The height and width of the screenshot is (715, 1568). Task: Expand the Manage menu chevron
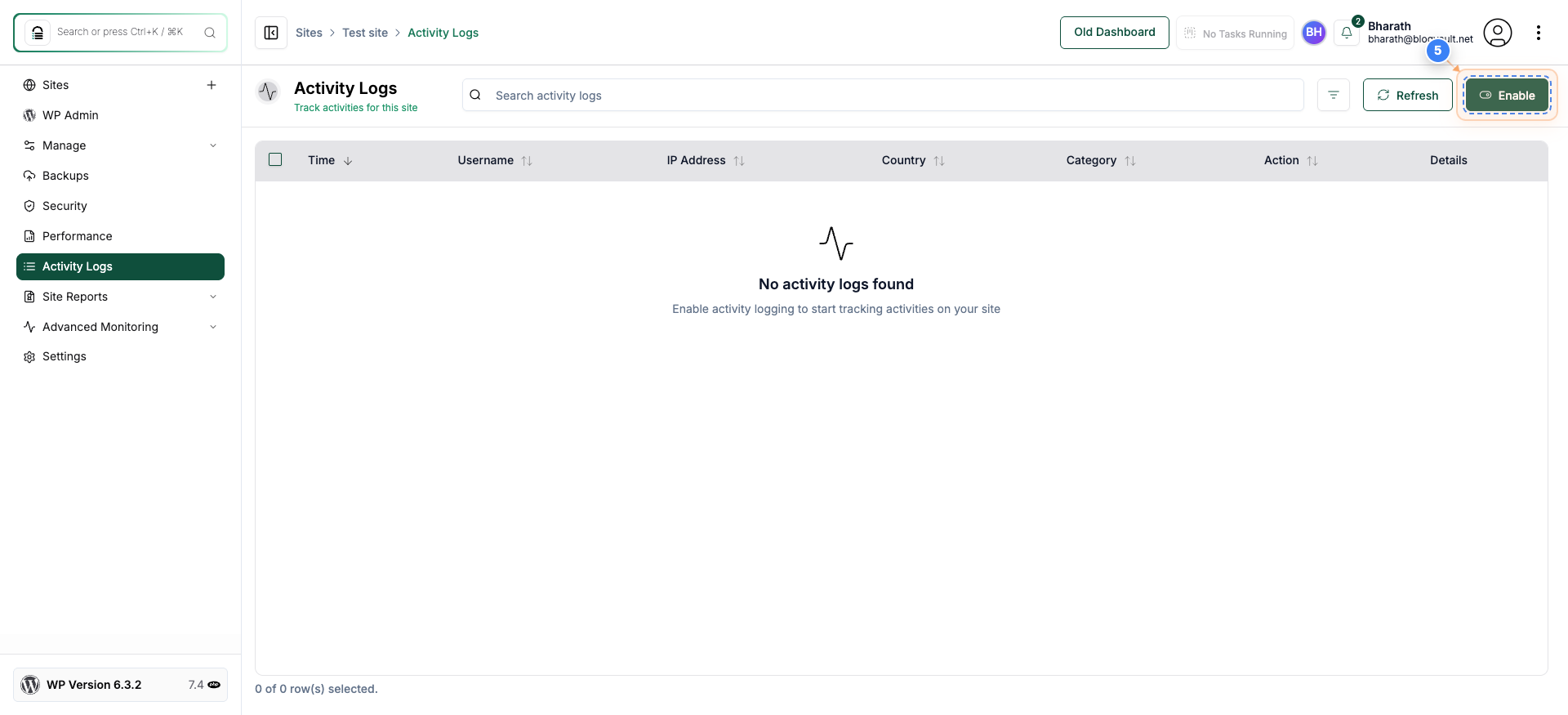click(x=213, y=145)
